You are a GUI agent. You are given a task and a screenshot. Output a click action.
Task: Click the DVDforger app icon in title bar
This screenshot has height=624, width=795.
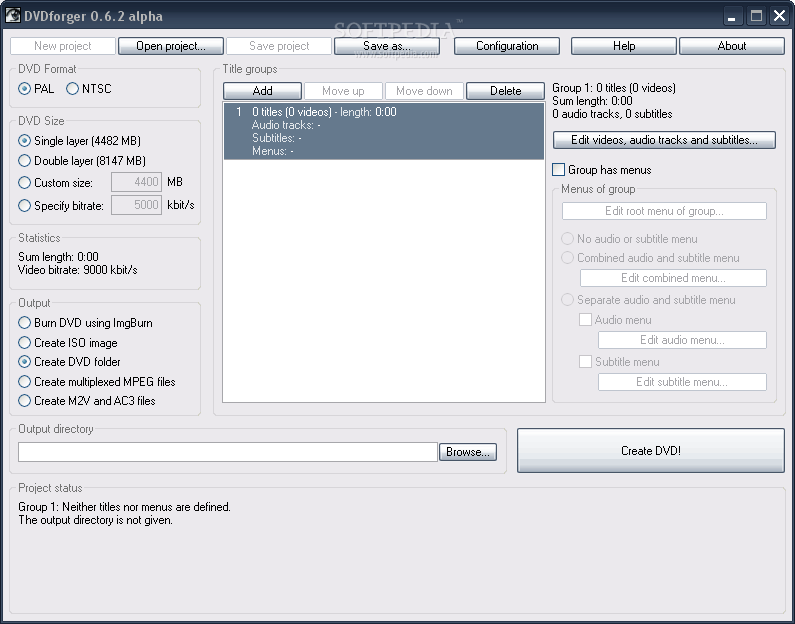tap(13, 16)
